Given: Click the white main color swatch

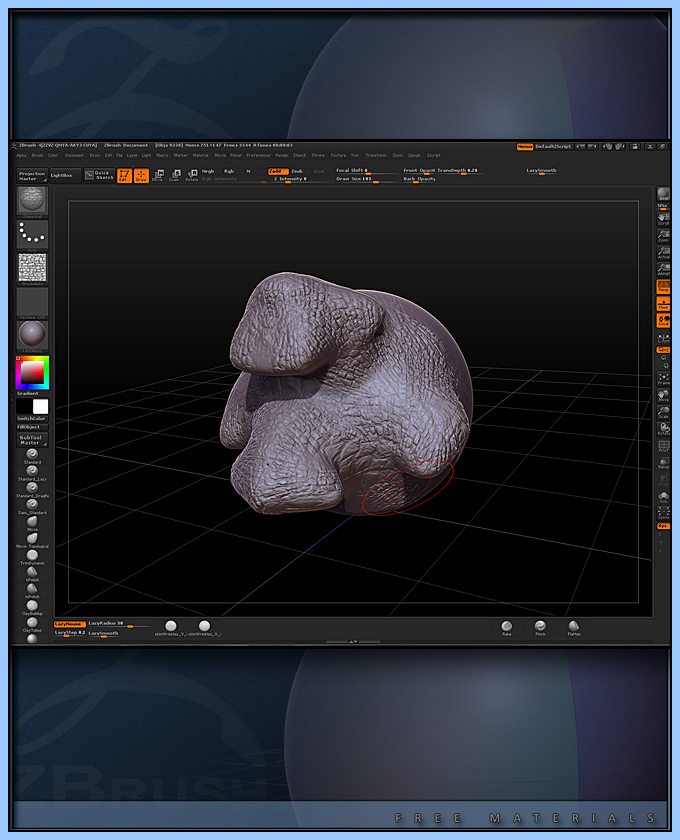Looking at the screenshot, I should point(40,407).
